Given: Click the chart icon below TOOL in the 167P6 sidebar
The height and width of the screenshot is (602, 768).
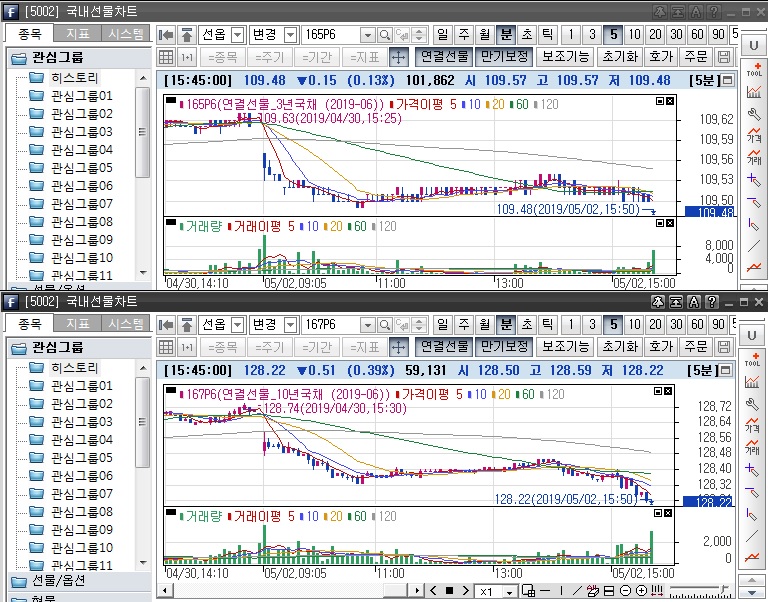Looking at the screenshot, I should [x=752, y=381].
